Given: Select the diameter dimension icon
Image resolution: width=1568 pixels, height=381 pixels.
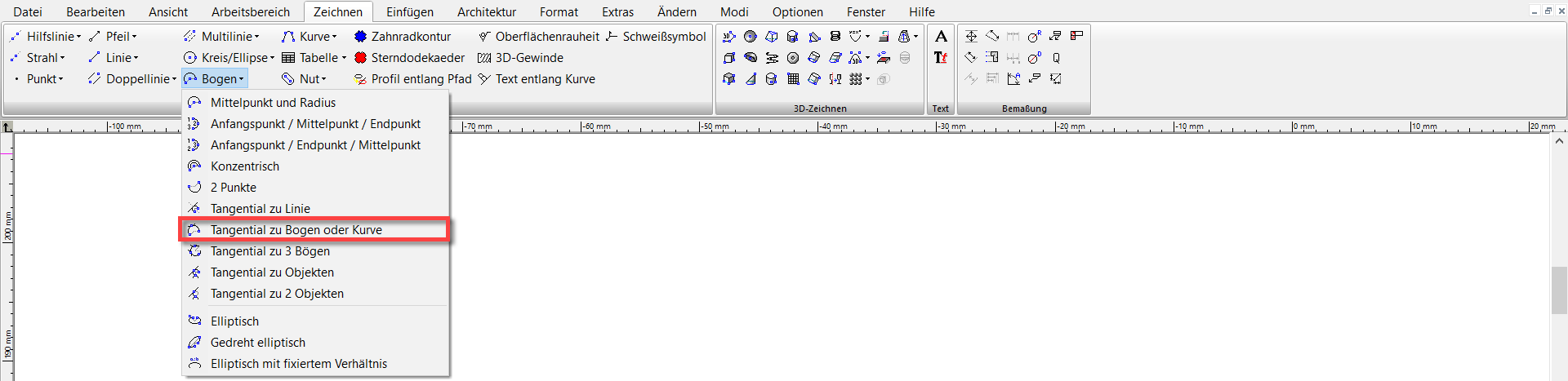Looking at the screenshot, I should [x=1035, y=57].
